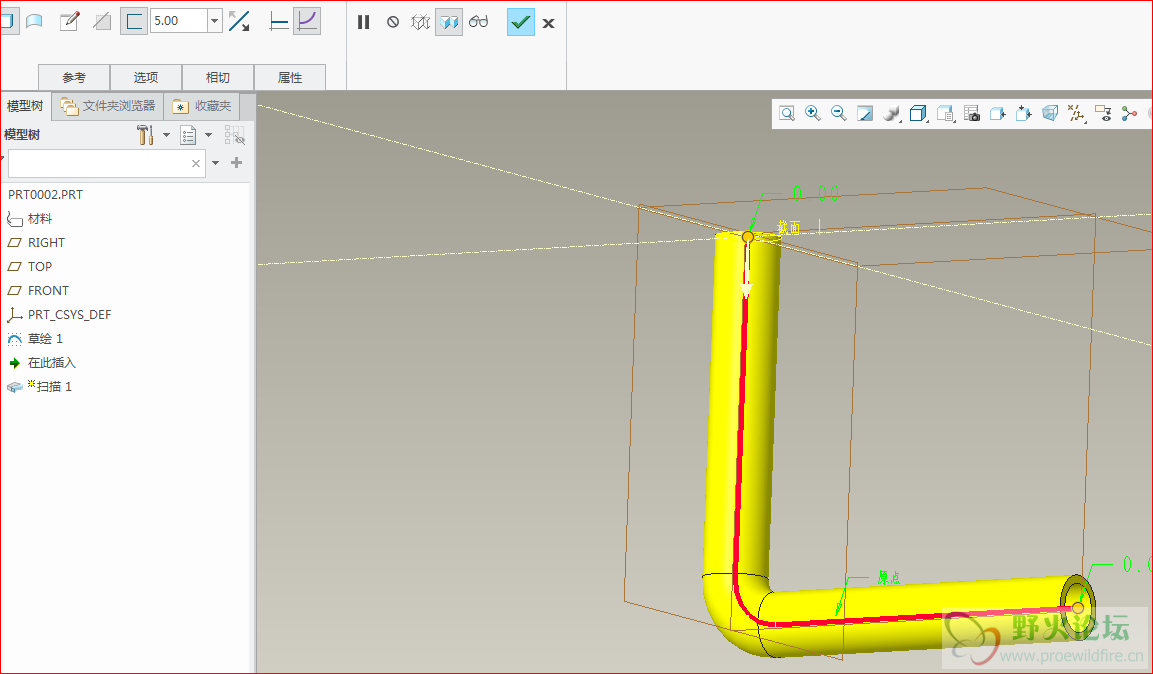The width and height of the screenshot is (1153, 674).
Task: Cancel the sweep feature with the X
Action: 548,22
